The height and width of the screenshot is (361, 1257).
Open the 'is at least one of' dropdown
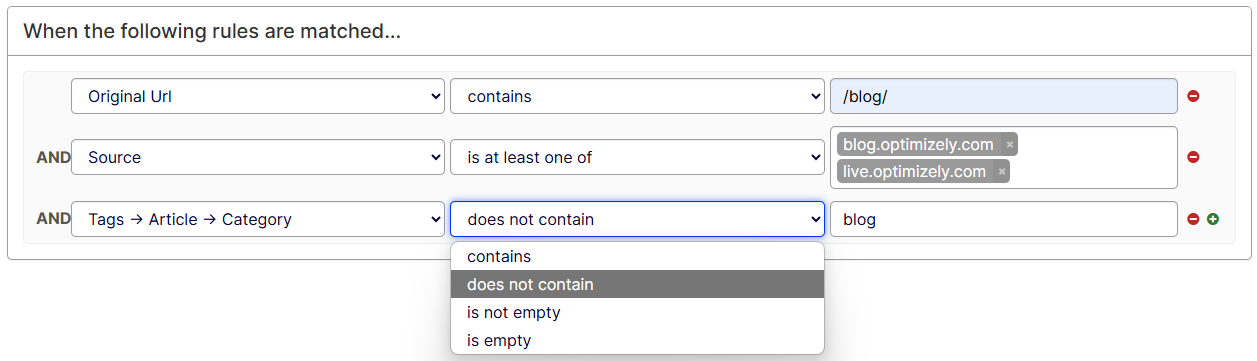click(638, 157)
